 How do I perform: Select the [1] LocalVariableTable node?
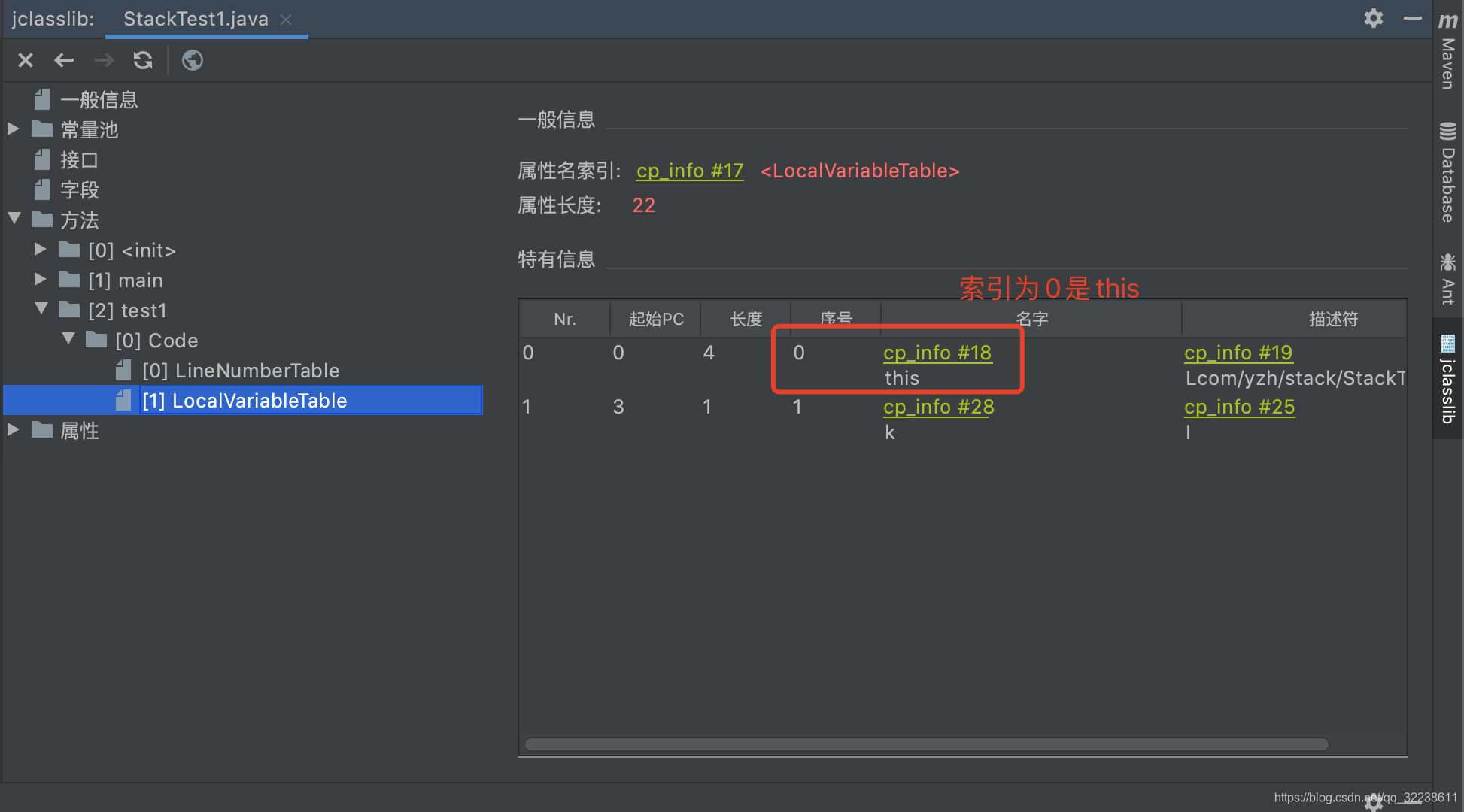pos(245,401)
